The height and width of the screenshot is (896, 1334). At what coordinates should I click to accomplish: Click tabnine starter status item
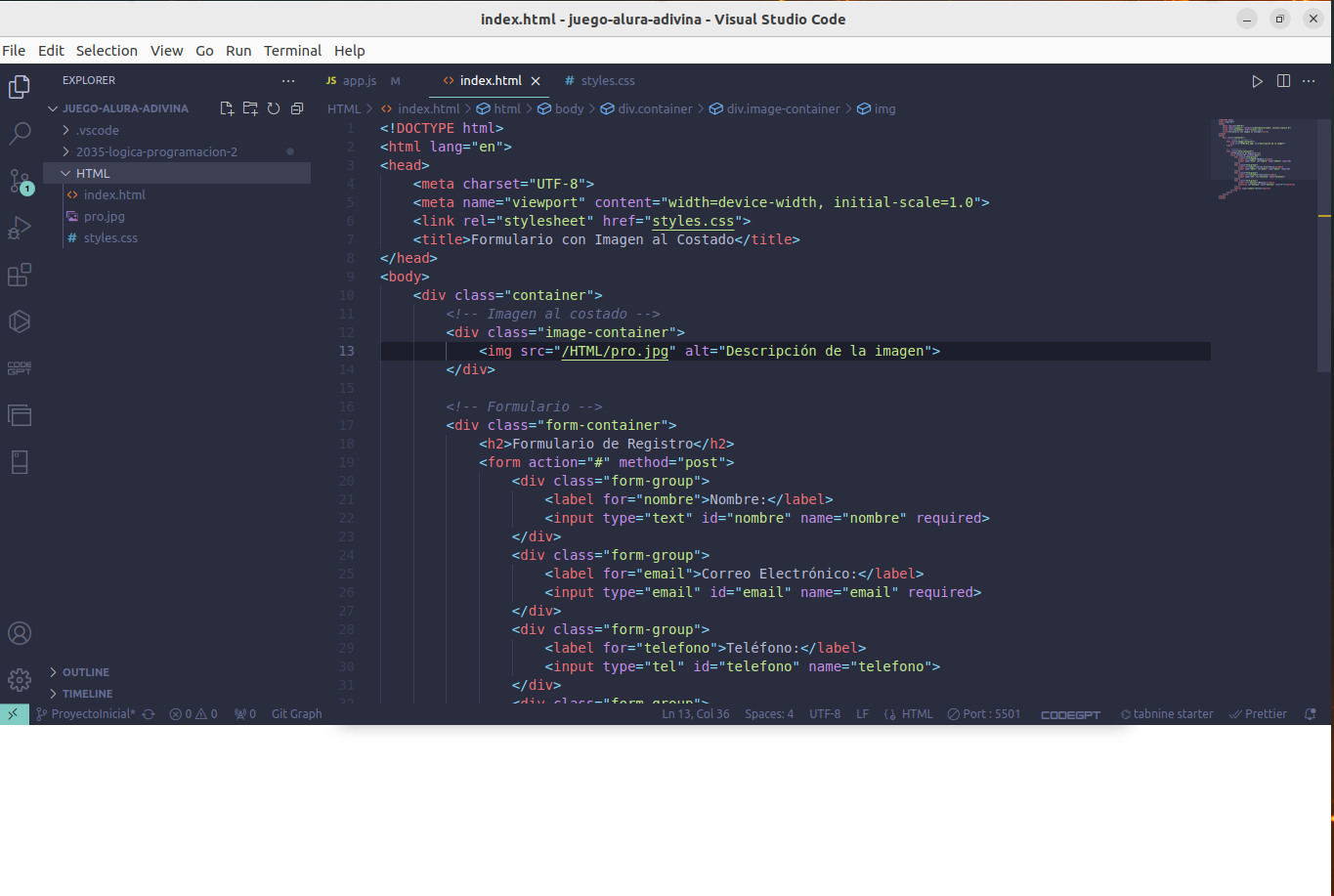tap(1167, 714)
